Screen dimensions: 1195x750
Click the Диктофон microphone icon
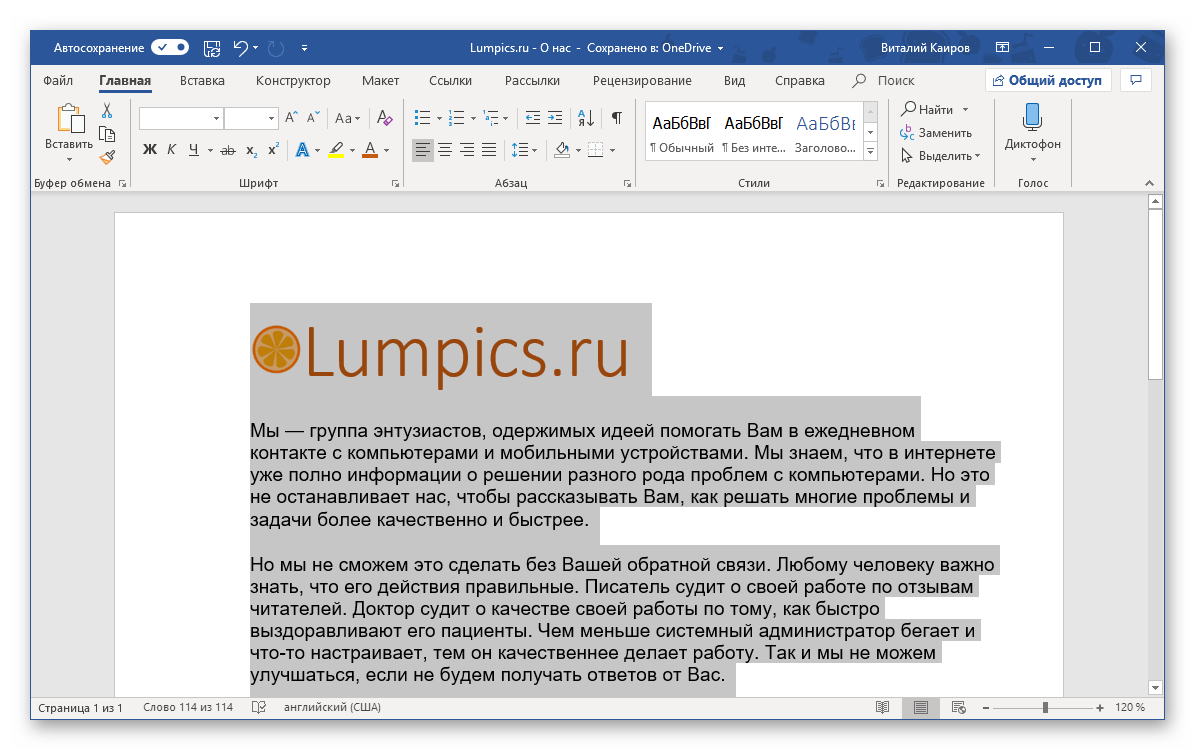[1032, 117]
